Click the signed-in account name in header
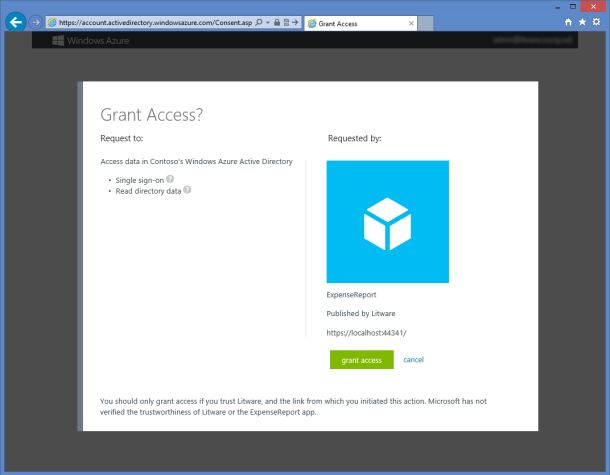 (x=533, y=40)
